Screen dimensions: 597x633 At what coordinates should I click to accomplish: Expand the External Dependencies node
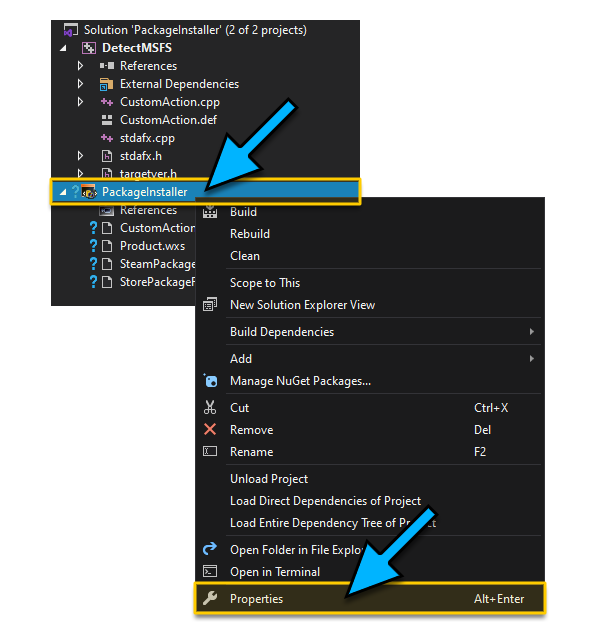80,84
